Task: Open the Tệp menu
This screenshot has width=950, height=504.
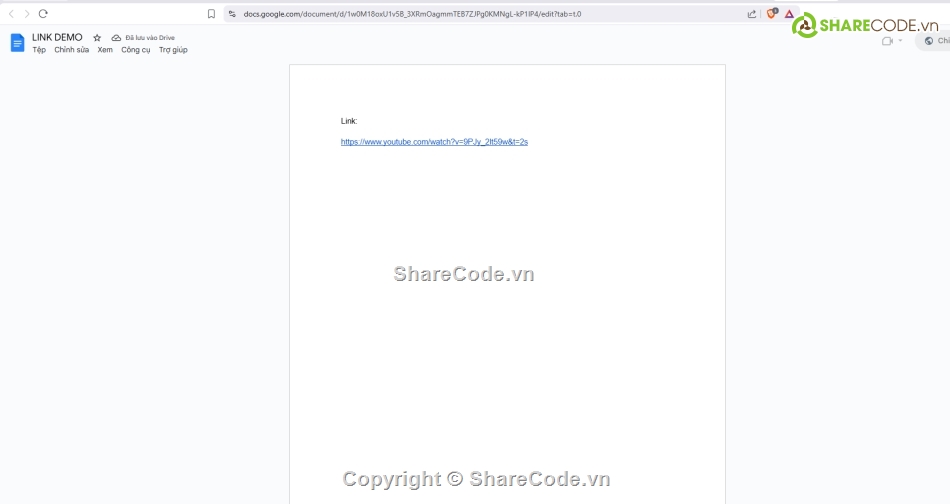Action: (39, 50)
